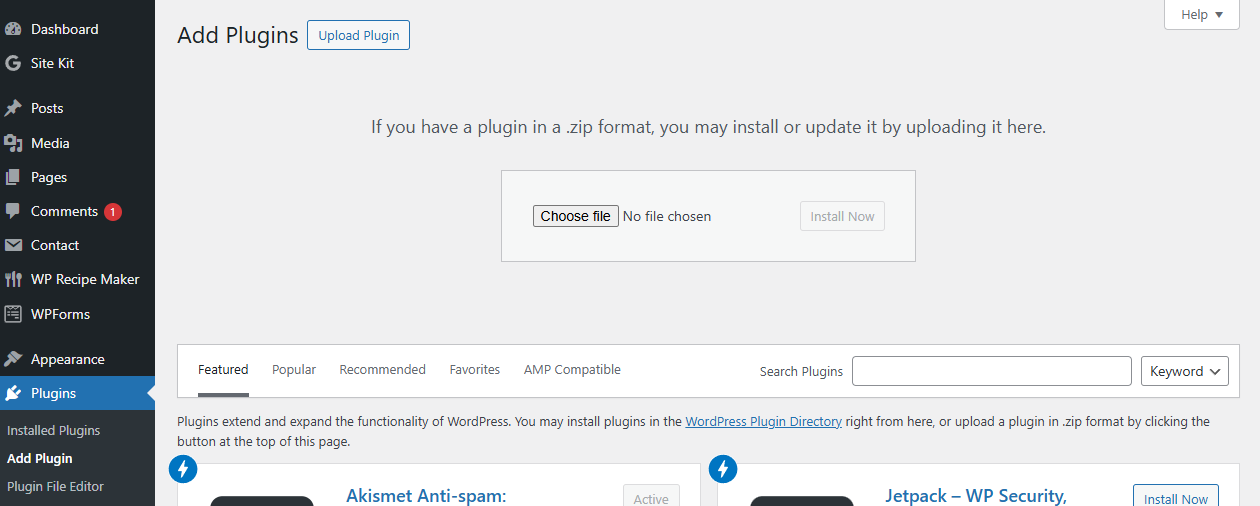Click the Site Kit Google icon
This screenshot has width=1260, height=506.
(13, 63)
